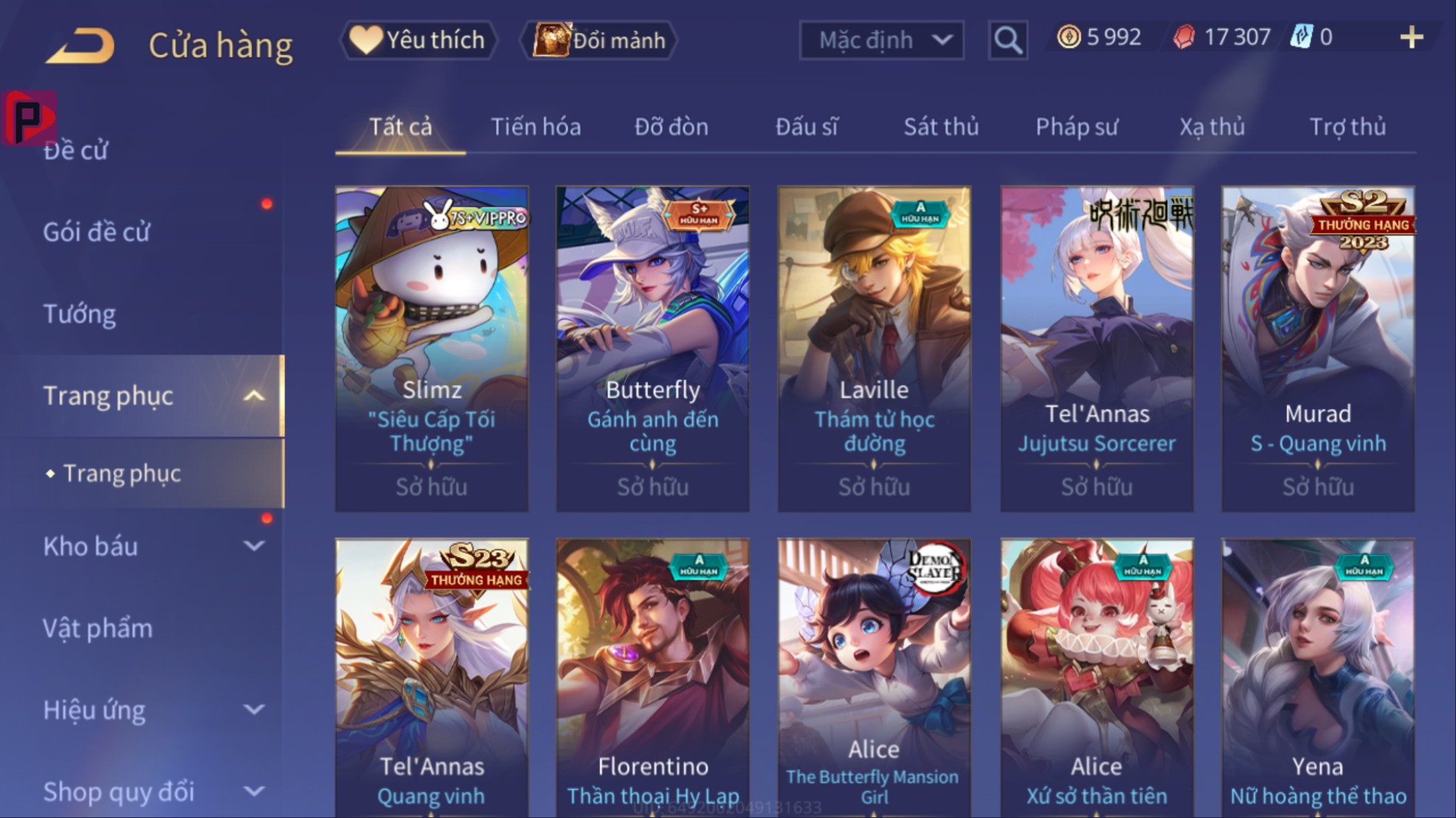Tap the plus icon to add currency
1456x818 pixels.
click(x=1412, y=37)
